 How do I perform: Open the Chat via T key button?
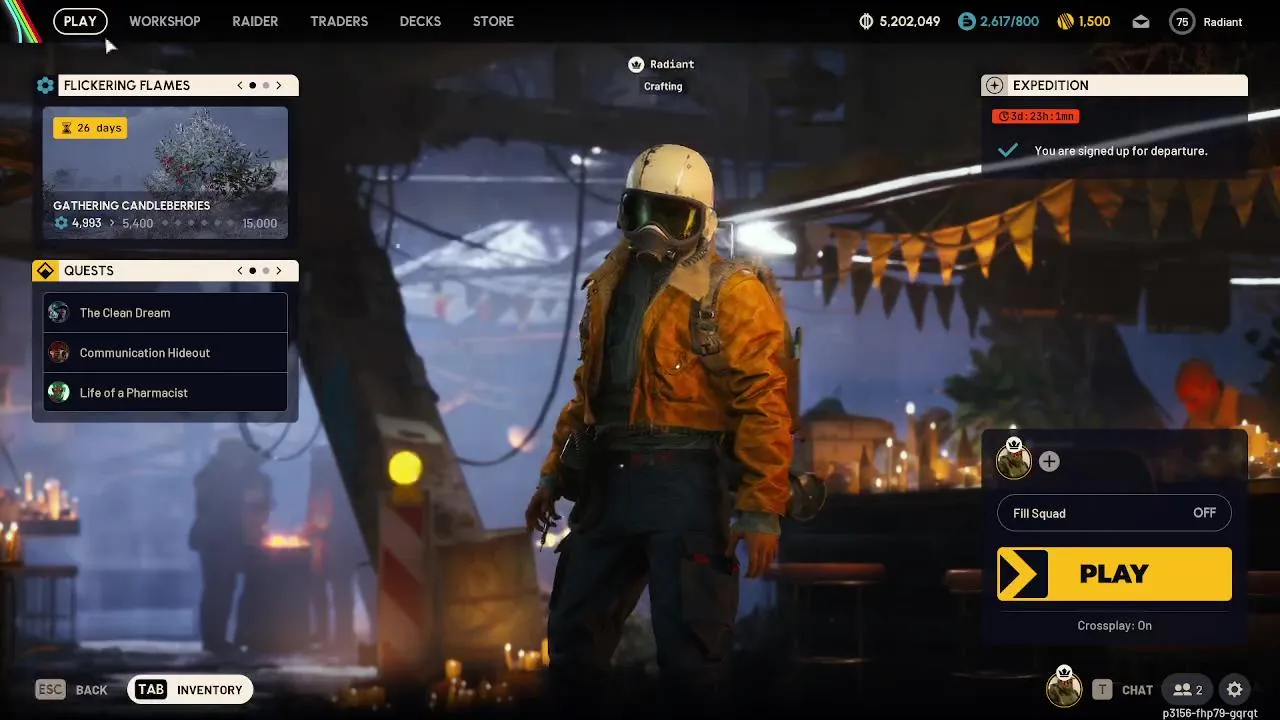click(x=1122, y=689)
